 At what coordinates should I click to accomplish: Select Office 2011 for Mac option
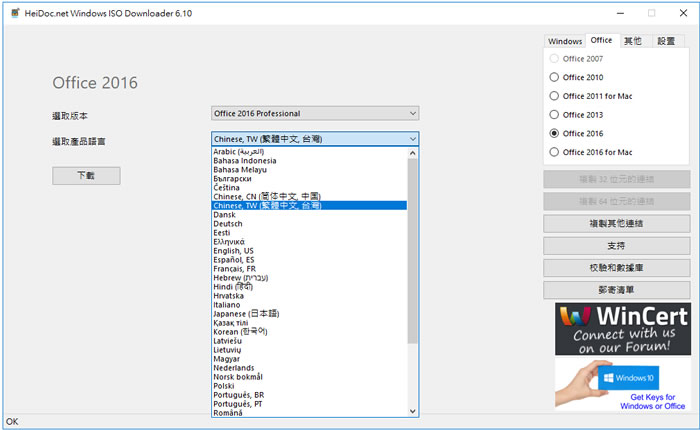[x=554, y=96]
